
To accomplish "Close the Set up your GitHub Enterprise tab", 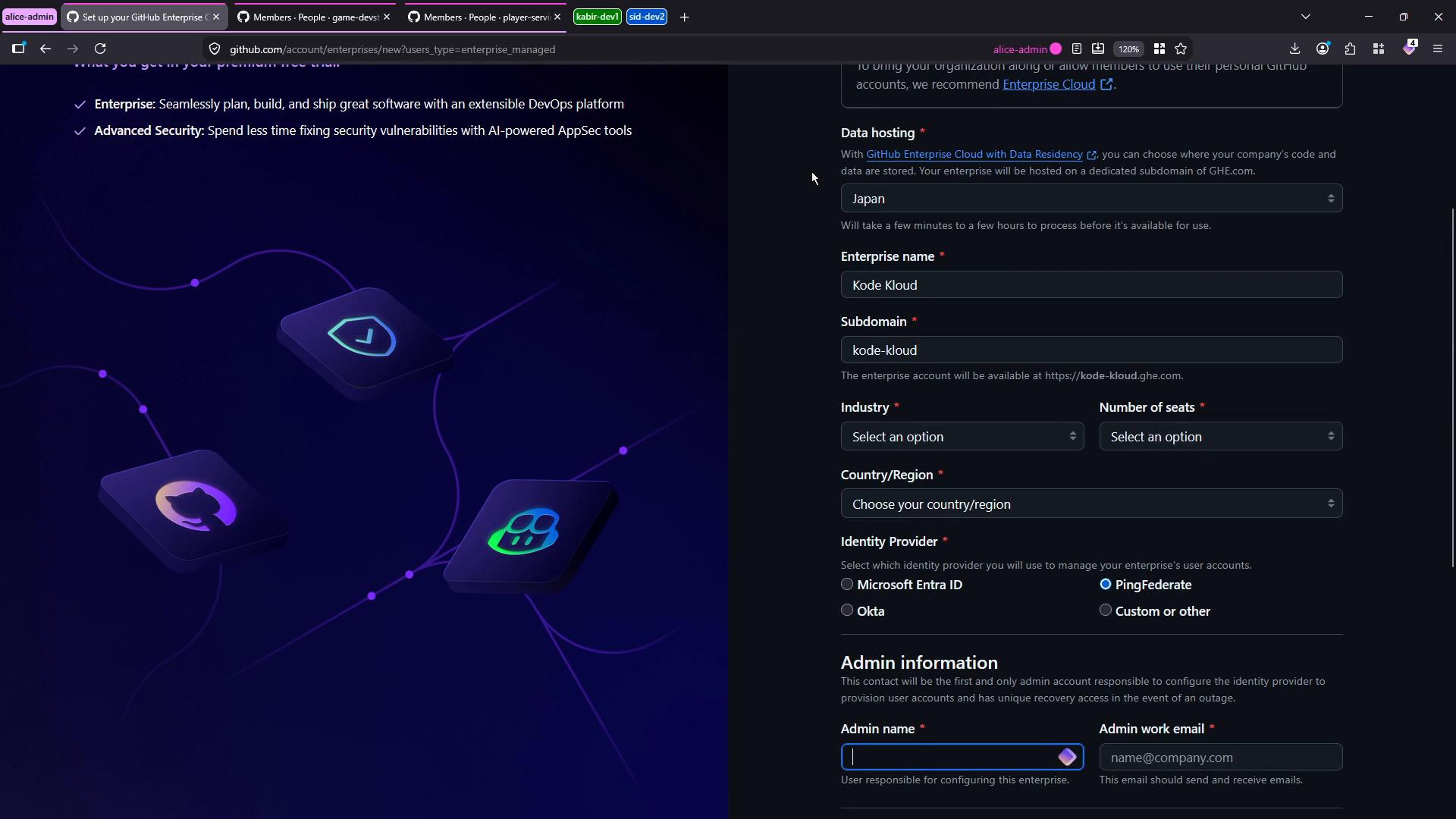I will click(x=216, y=17).
